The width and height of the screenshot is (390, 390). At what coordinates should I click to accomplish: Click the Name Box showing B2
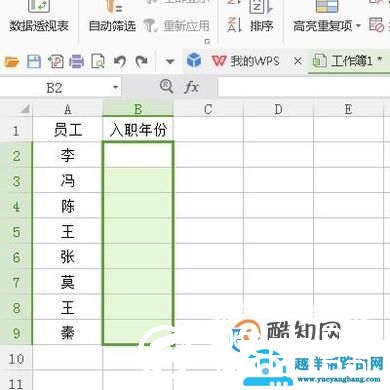[55, 88]
